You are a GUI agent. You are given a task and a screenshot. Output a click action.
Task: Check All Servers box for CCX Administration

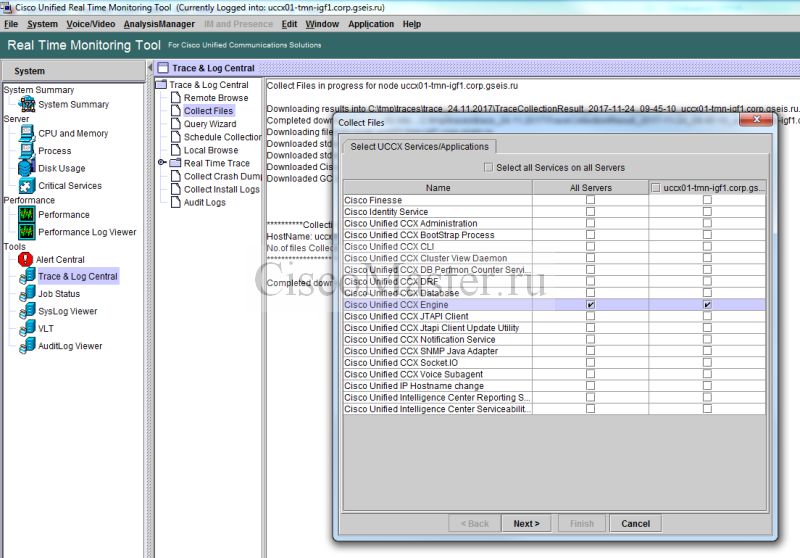coord(590,223)
